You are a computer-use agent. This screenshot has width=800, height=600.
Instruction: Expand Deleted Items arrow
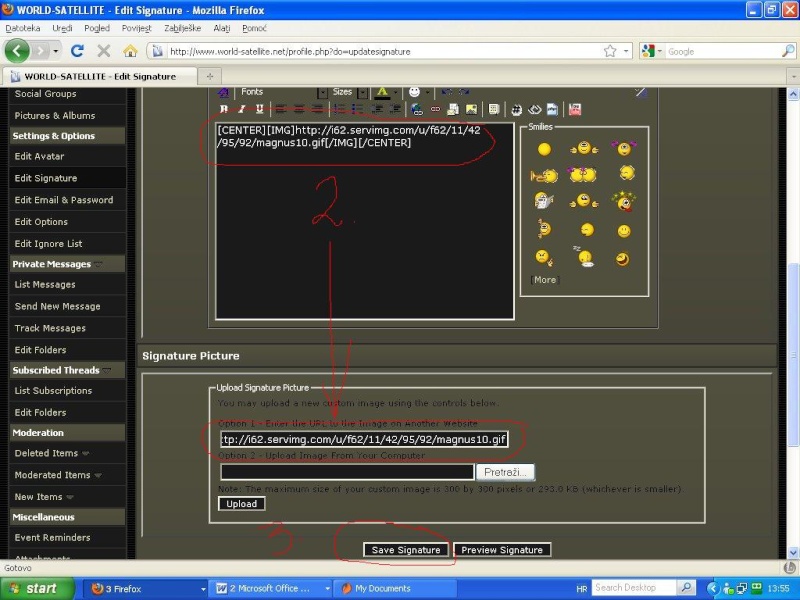point(85,453)
